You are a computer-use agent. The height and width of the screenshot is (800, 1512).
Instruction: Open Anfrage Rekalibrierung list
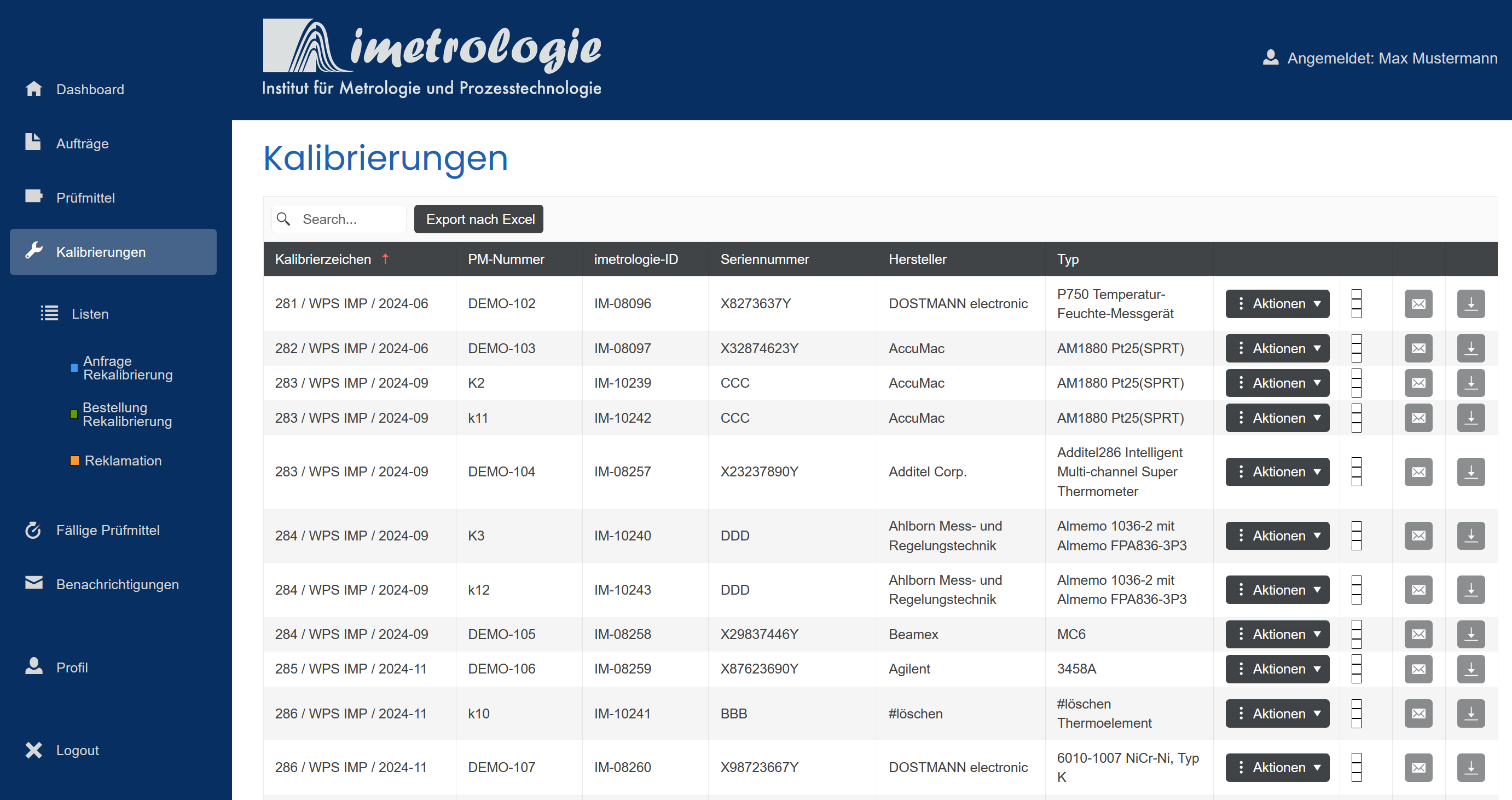click(x=121, y=368)
